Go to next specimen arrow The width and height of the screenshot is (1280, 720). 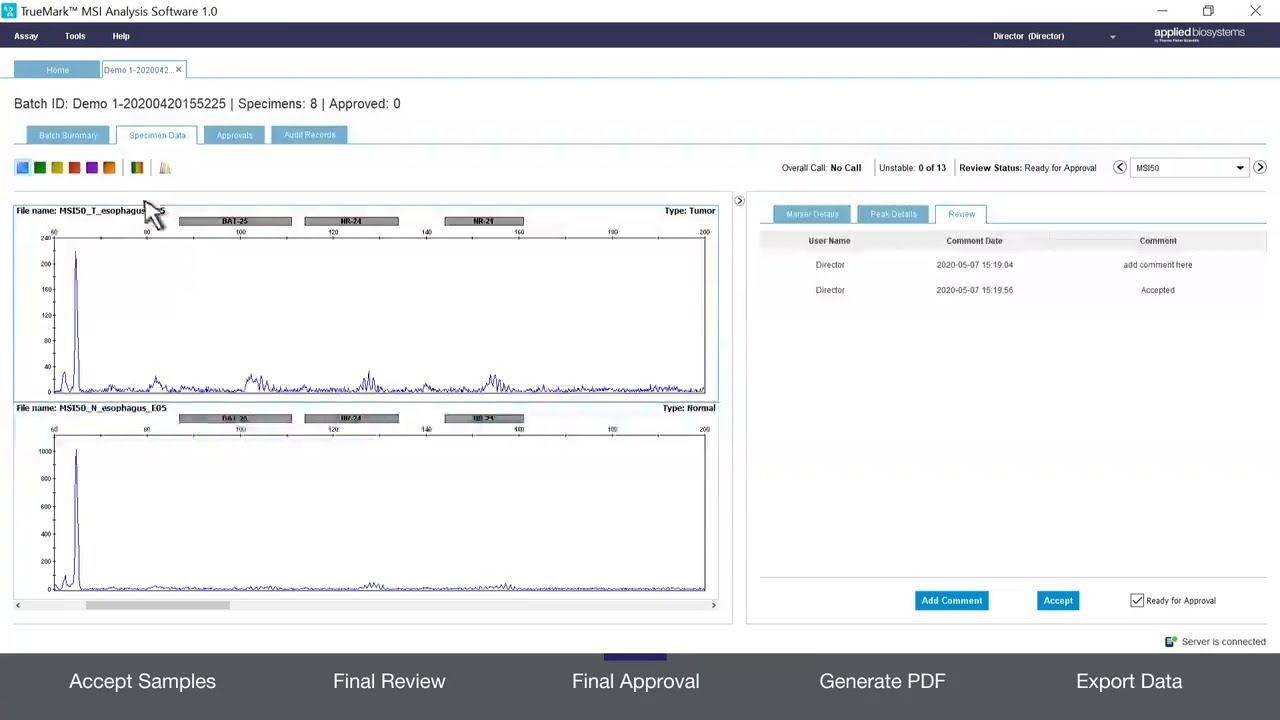coord(1260,168)
